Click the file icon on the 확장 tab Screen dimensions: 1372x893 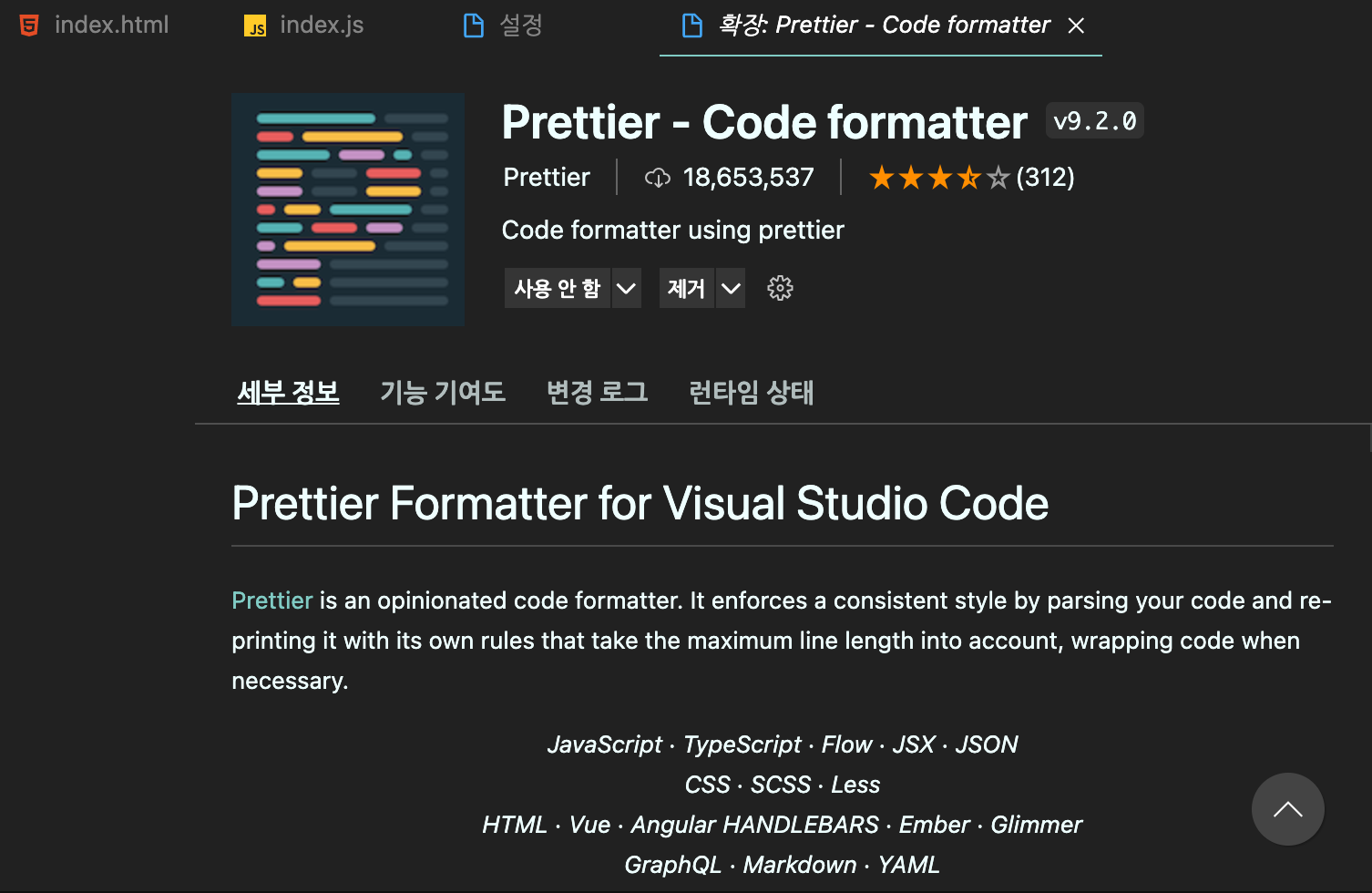(692, 25)
